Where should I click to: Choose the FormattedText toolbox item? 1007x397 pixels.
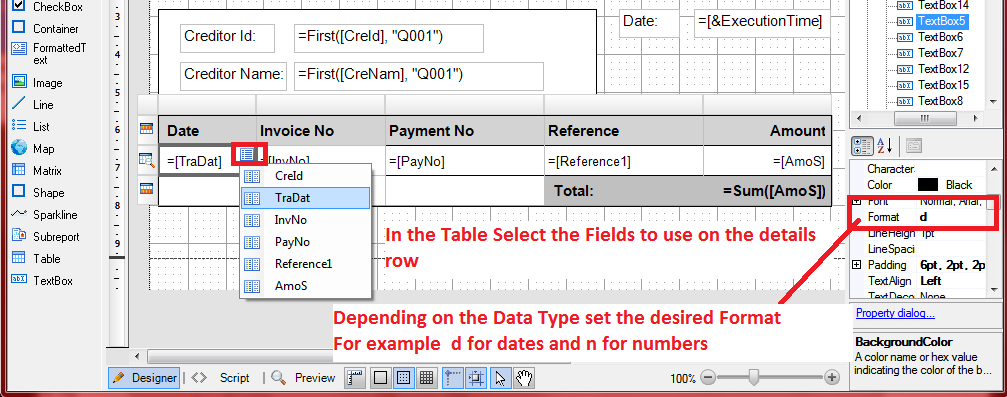tap(49, 53)
